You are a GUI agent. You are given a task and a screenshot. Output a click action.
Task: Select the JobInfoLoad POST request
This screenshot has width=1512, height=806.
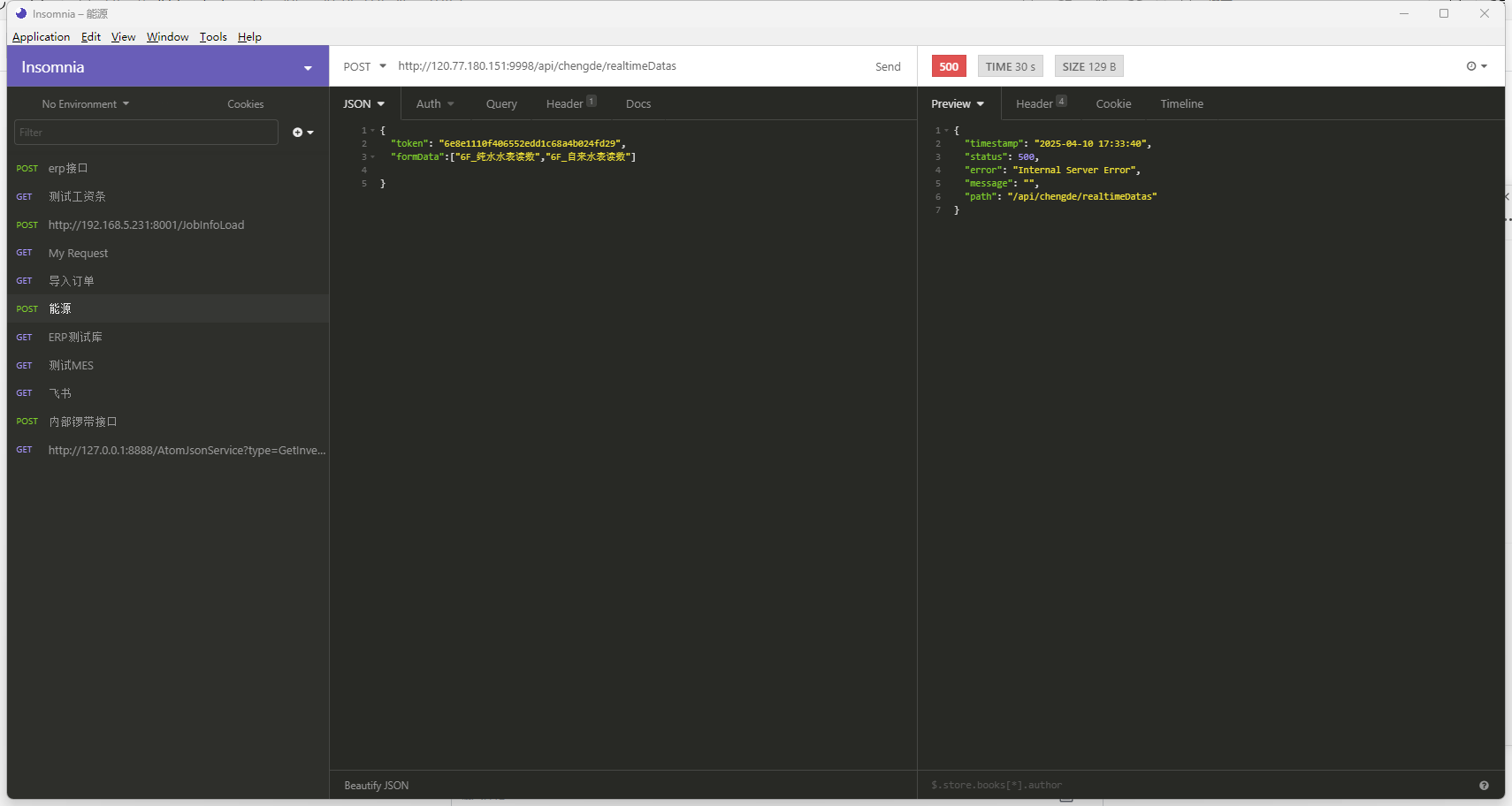tap(168, 224)
